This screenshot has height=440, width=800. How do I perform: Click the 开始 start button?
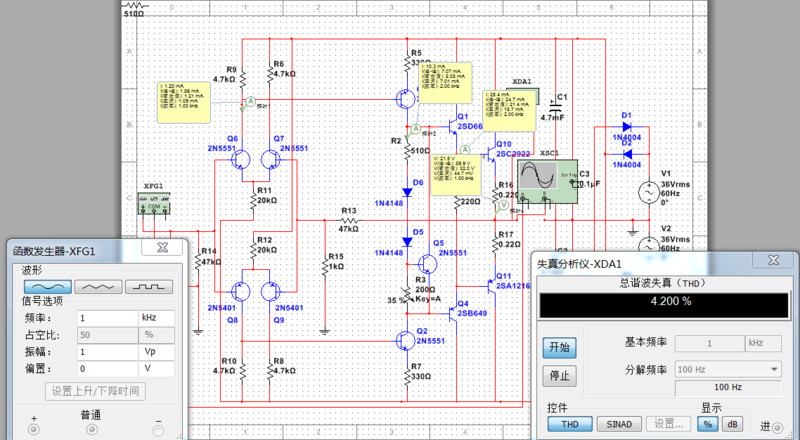(x=560, y=347)
